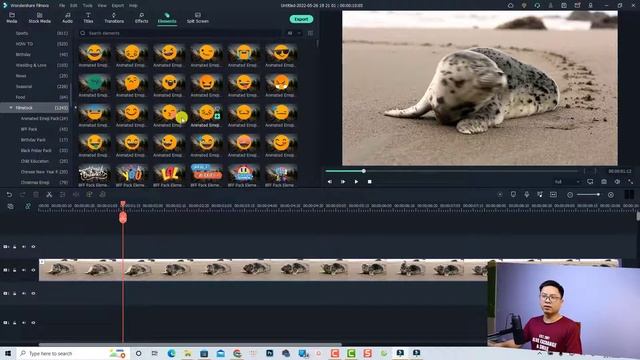Screen dimensions: 640x360
Task: Mute the seal video track
Action: pyautogui.click(x=24, y=270)
